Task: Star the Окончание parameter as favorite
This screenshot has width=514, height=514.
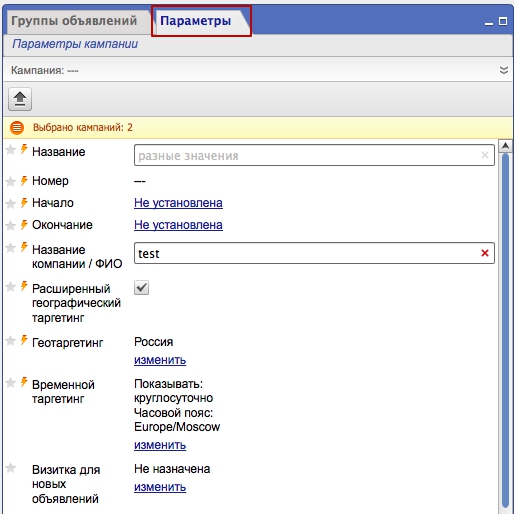Action: coord(11,226)
